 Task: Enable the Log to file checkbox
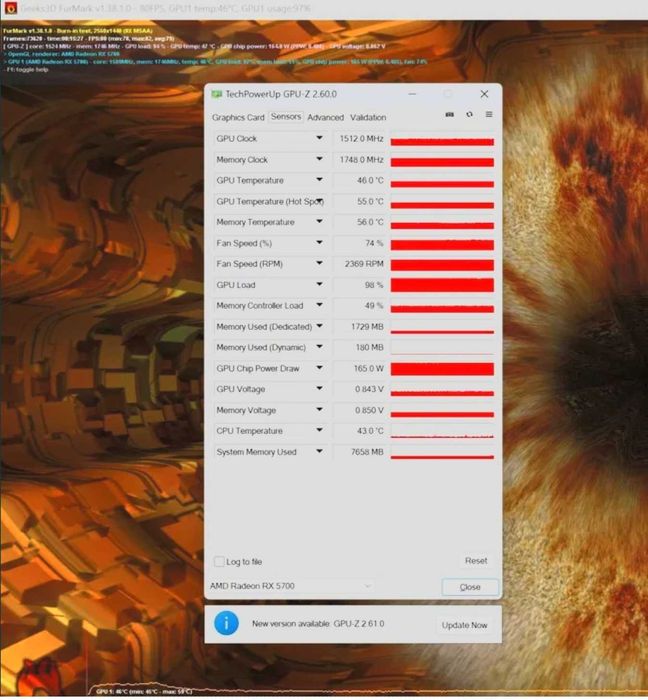tap(219, 564)
